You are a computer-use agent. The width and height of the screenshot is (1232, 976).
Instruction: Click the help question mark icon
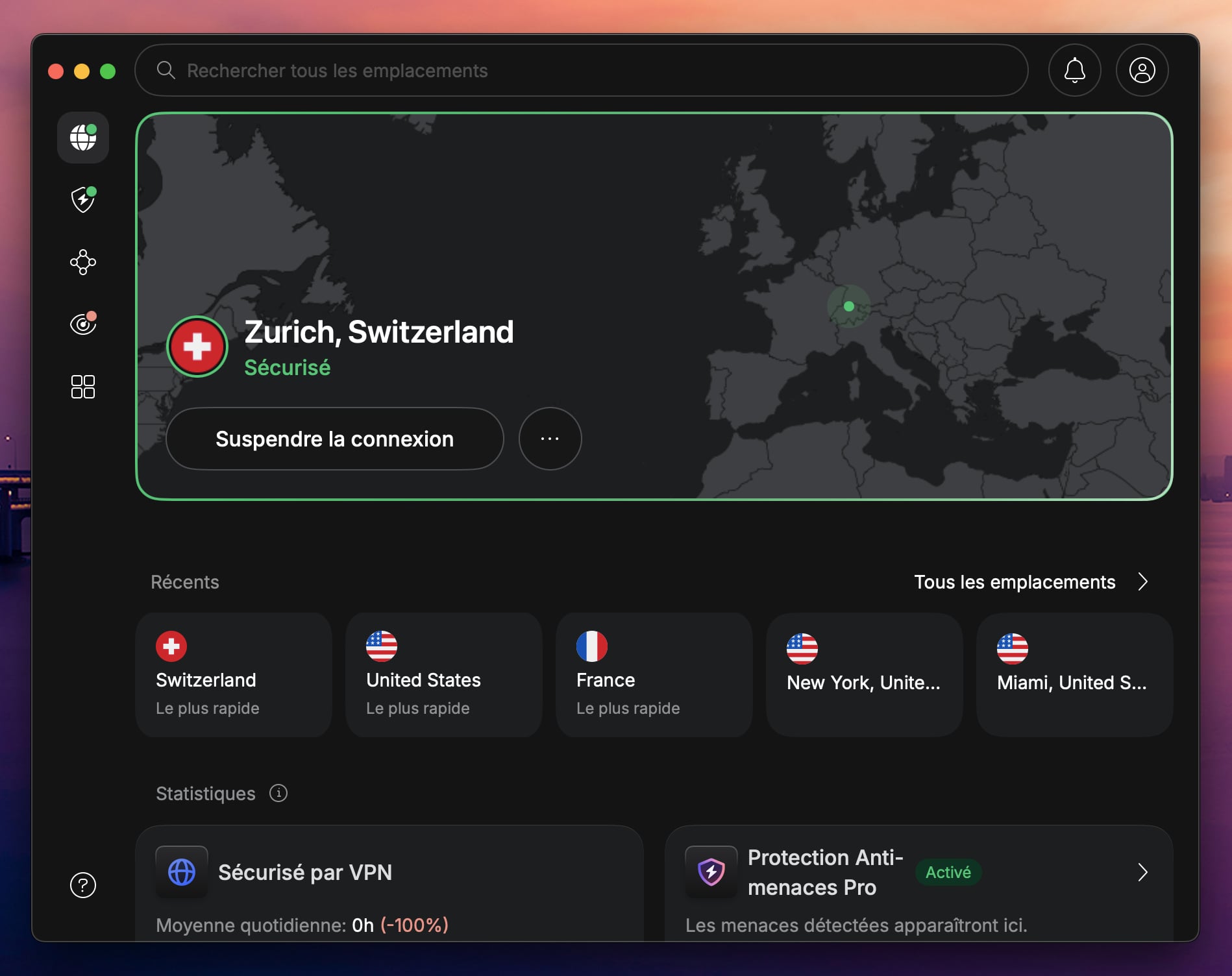click(x=82, y=885)
